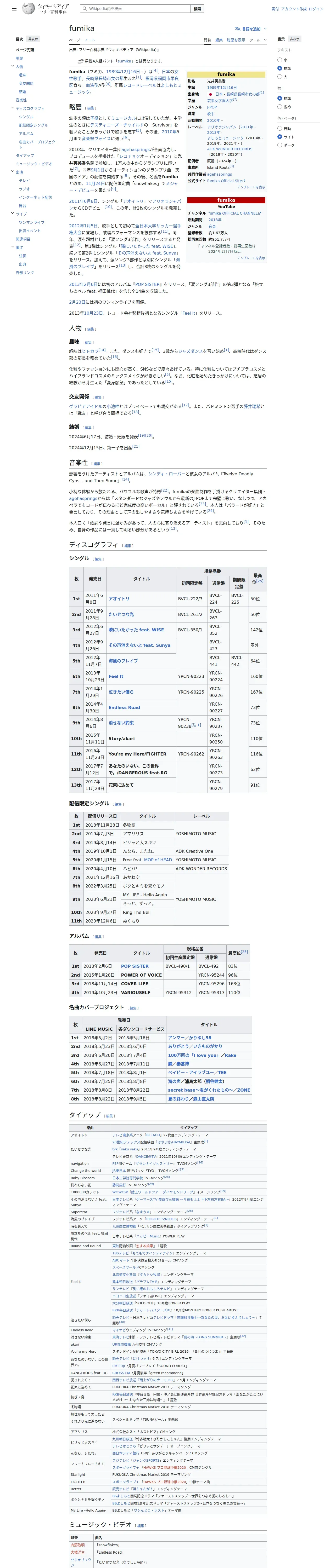Go to 趣味 in contents sidebar

point(23,75)
